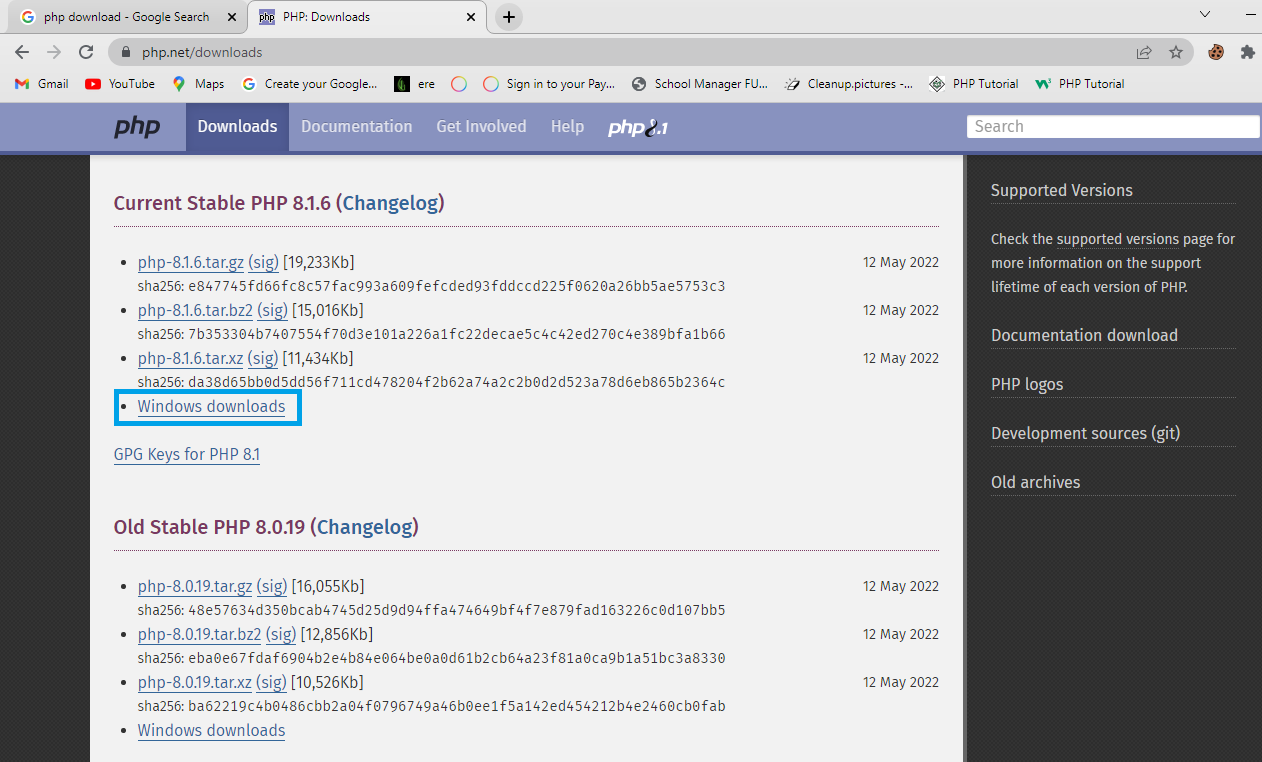The image size is (1262, 762).
Task: Open the Gmail bookmark
Action: pos(42,84)
